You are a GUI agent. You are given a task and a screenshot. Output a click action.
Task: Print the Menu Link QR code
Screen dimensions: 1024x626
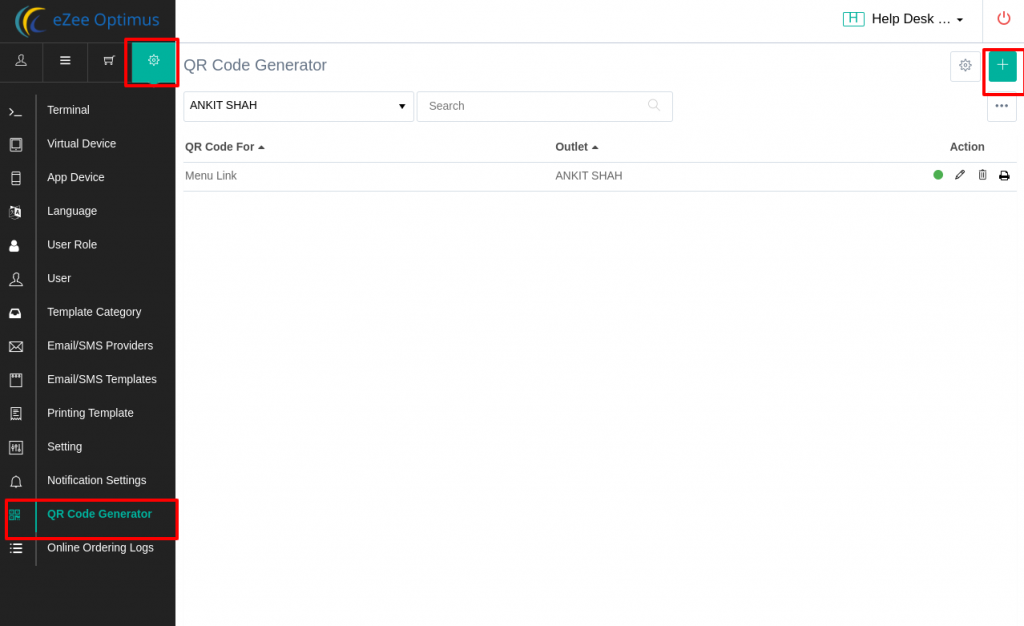pos(1004,176)
